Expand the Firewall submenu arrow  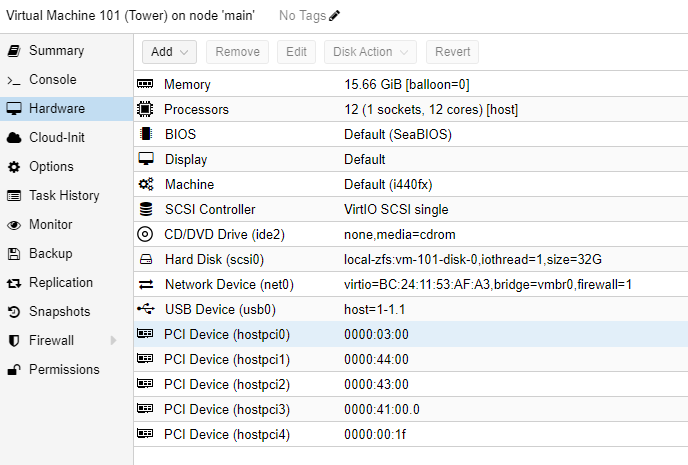point(114,340)
